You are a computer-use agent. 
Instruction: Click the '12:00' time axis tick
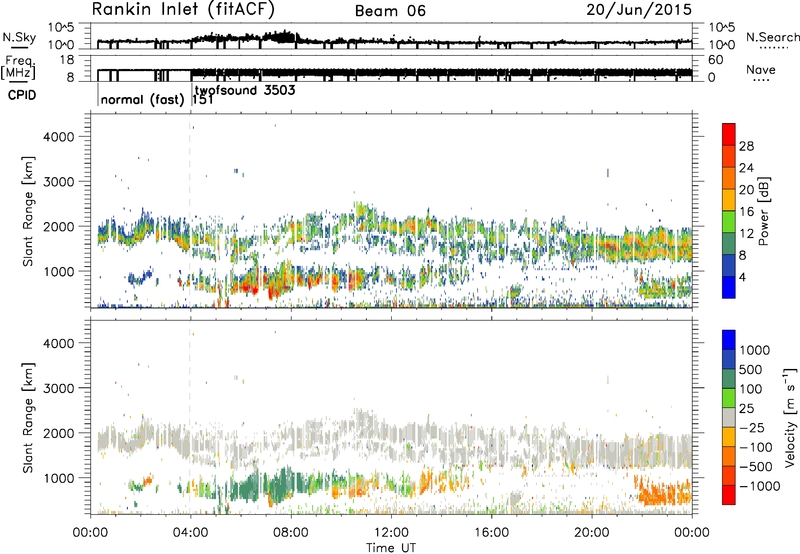(x=391, y=533)
